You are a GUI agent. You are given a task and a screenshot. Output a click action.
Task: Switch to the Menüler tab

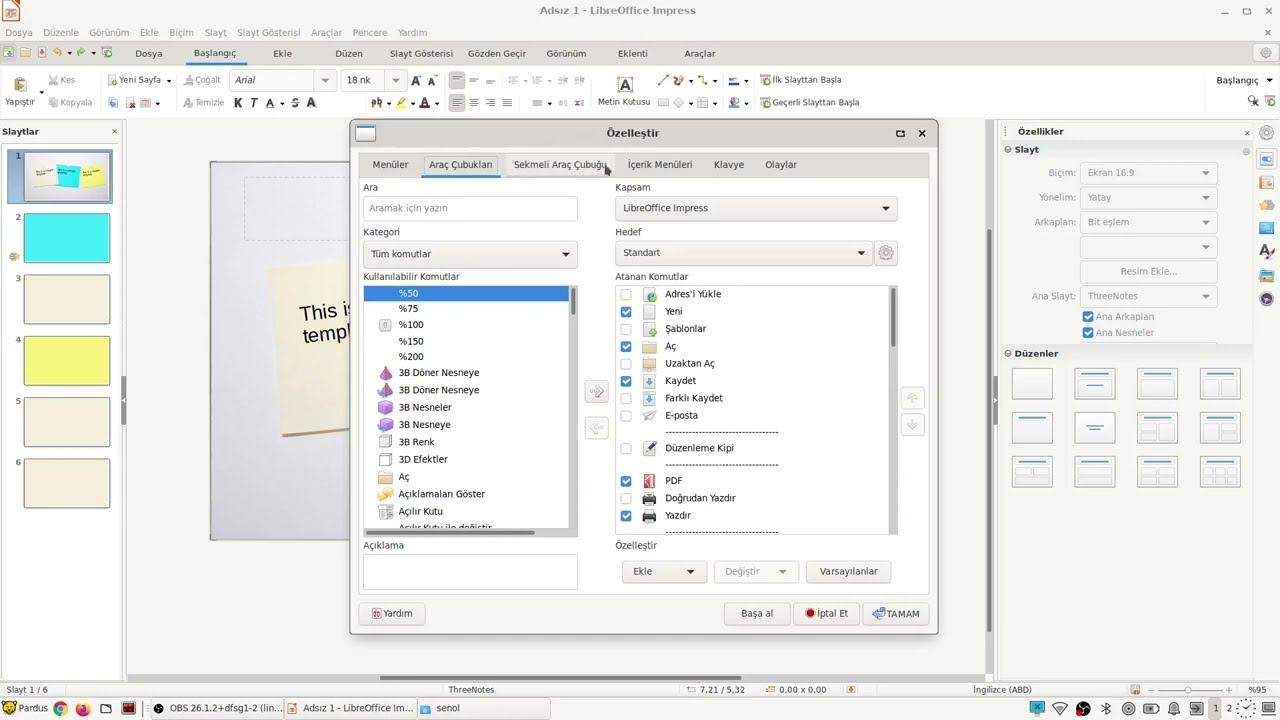pyautogui.click(x=390, y=165)
